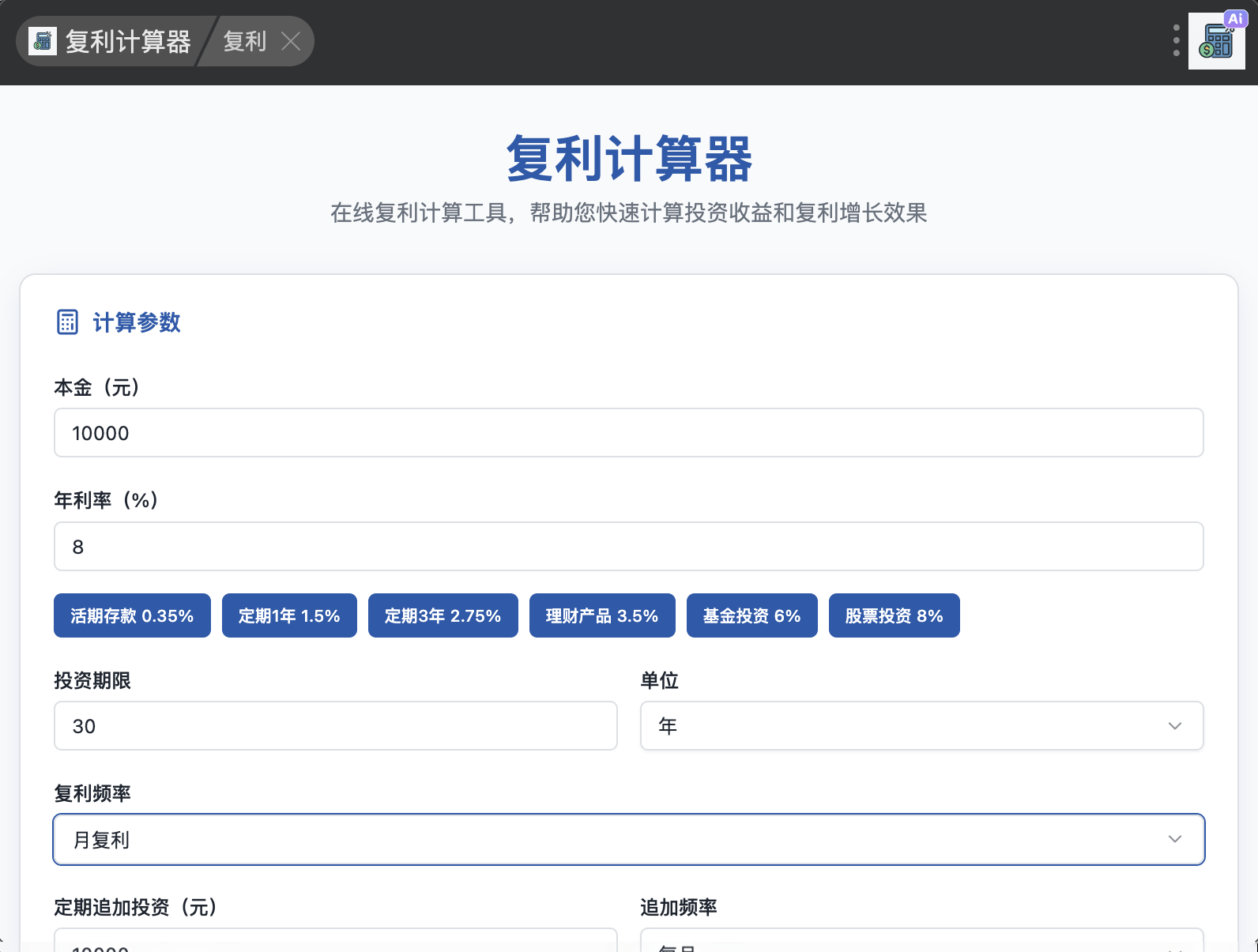Click the 定期追加投资 amount field

pos(335,942)
